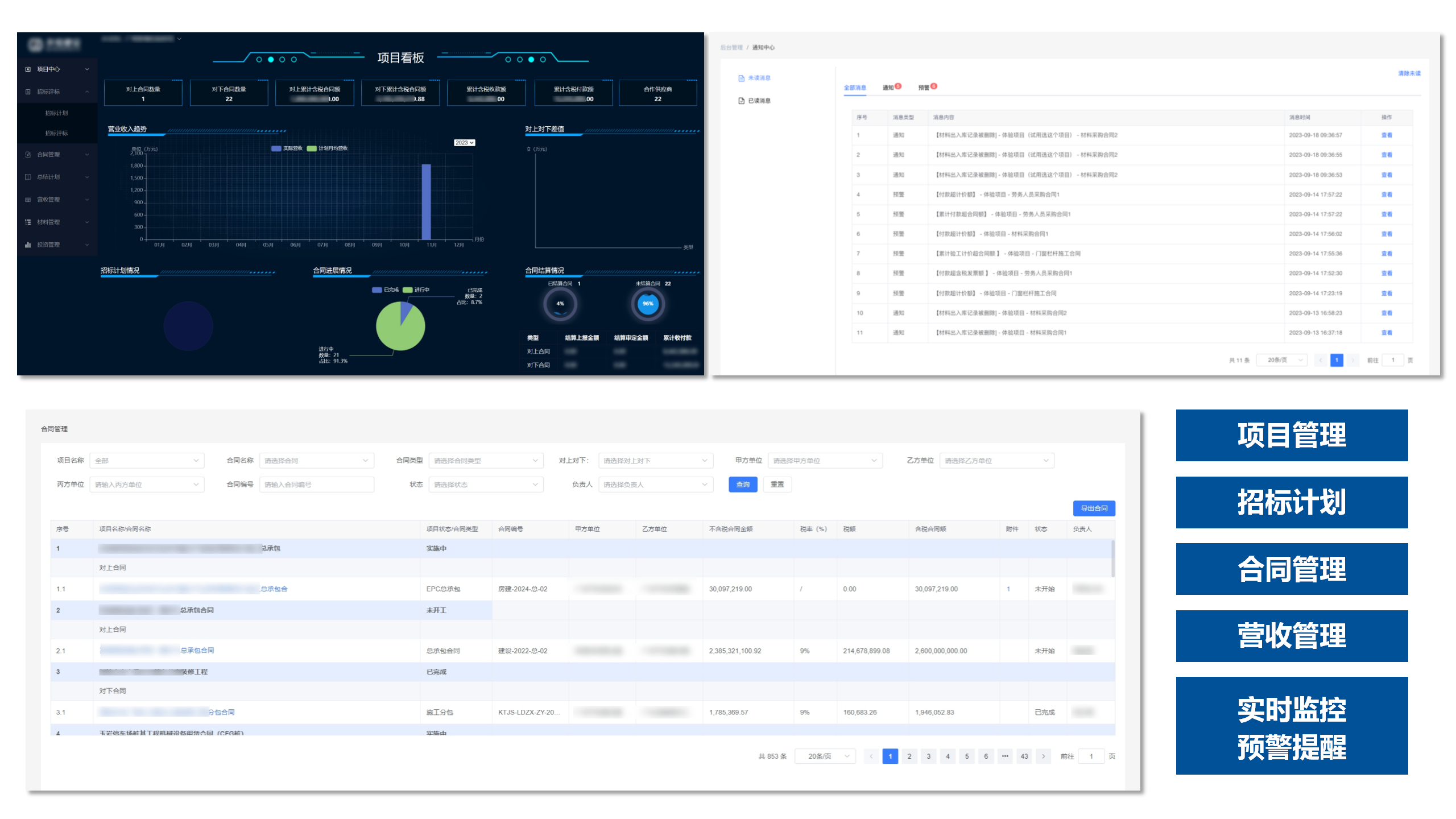Click the 查询 search button
The image size is (1456, 819).
(742, 485)
